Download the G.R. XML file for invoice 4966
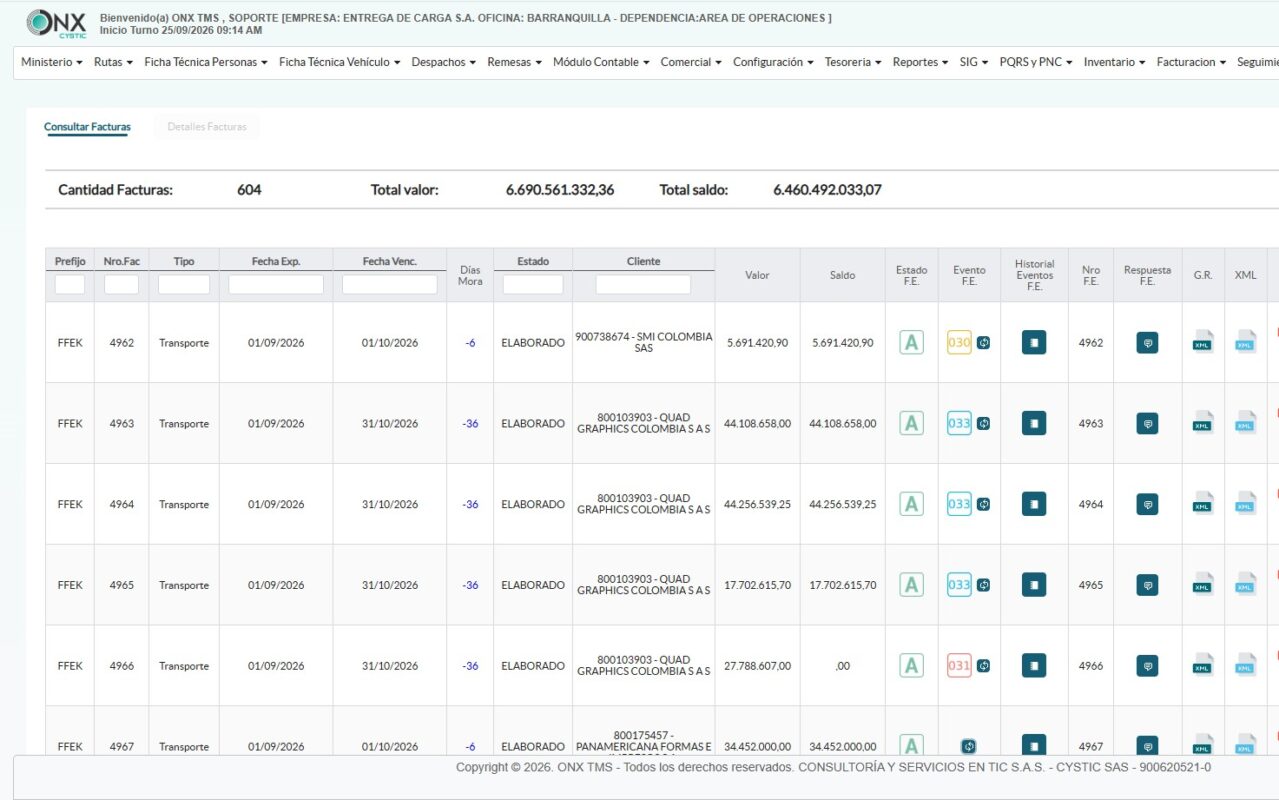1279x800 pixels. (x=1203, y=665)
